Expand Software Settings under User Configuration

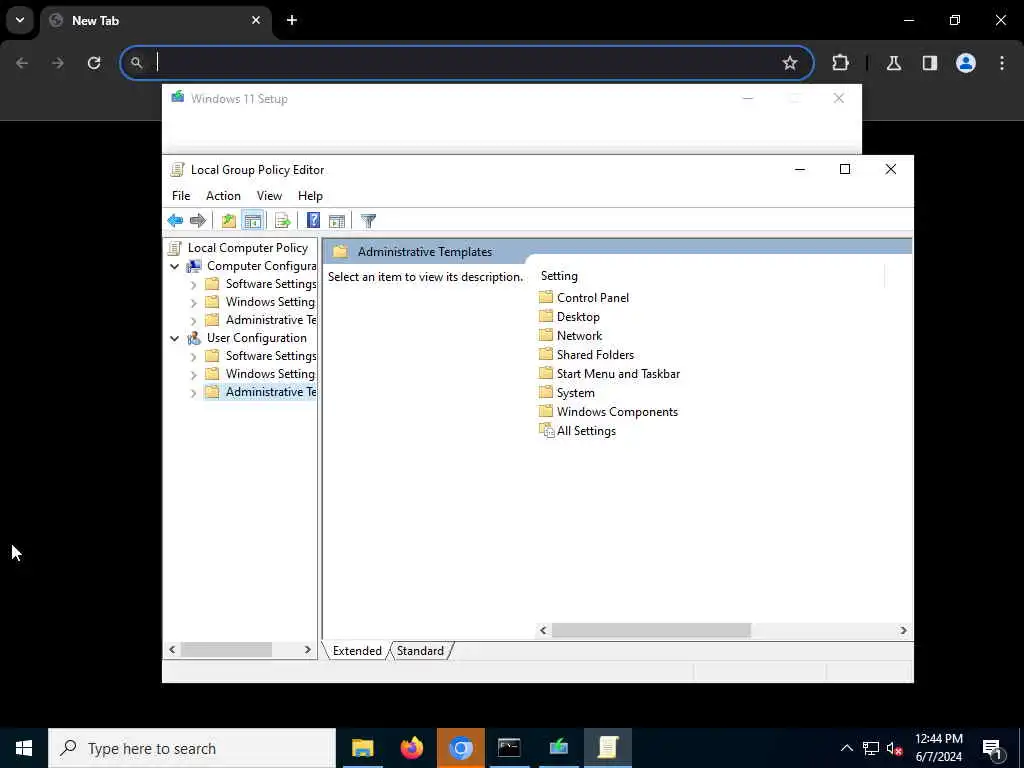[x=193, y=357]
